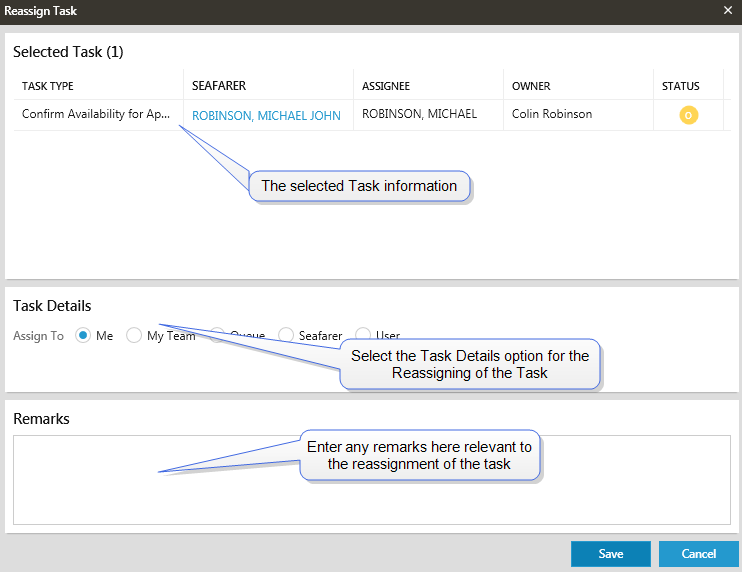Sort by the TASK TYPE column header
742x572 pixels.
coord(48,86)
